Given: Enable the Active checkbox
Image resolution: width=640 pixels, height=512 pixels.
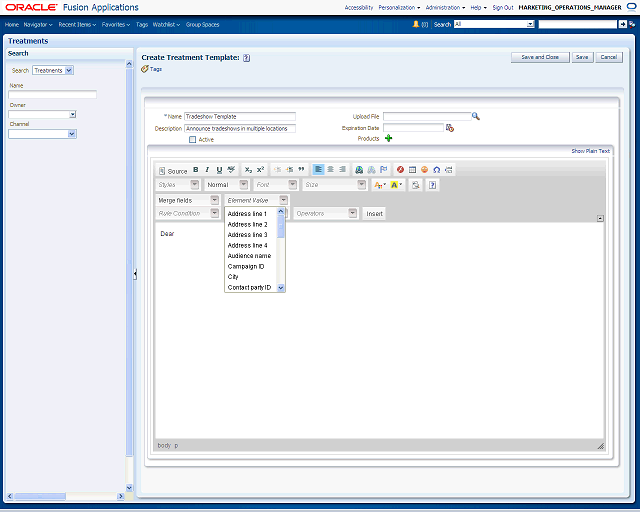Looking at the screenshot, I should coord(193,140).
